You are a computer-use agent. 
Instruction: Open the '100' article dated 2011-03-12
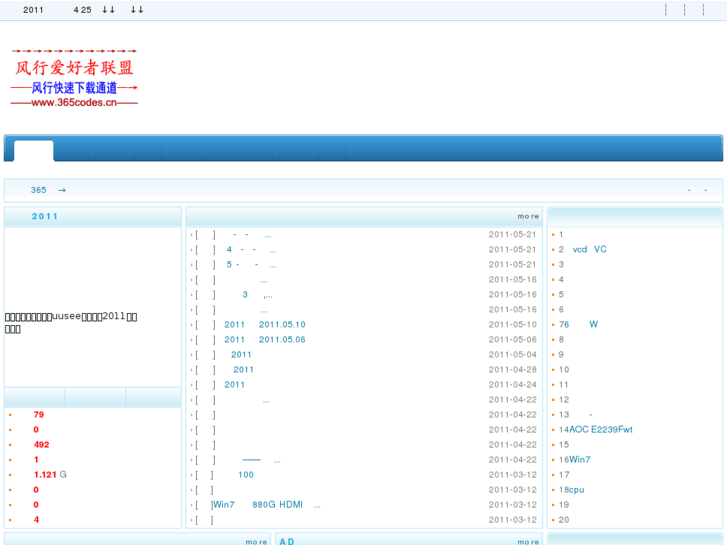point(246,475)
